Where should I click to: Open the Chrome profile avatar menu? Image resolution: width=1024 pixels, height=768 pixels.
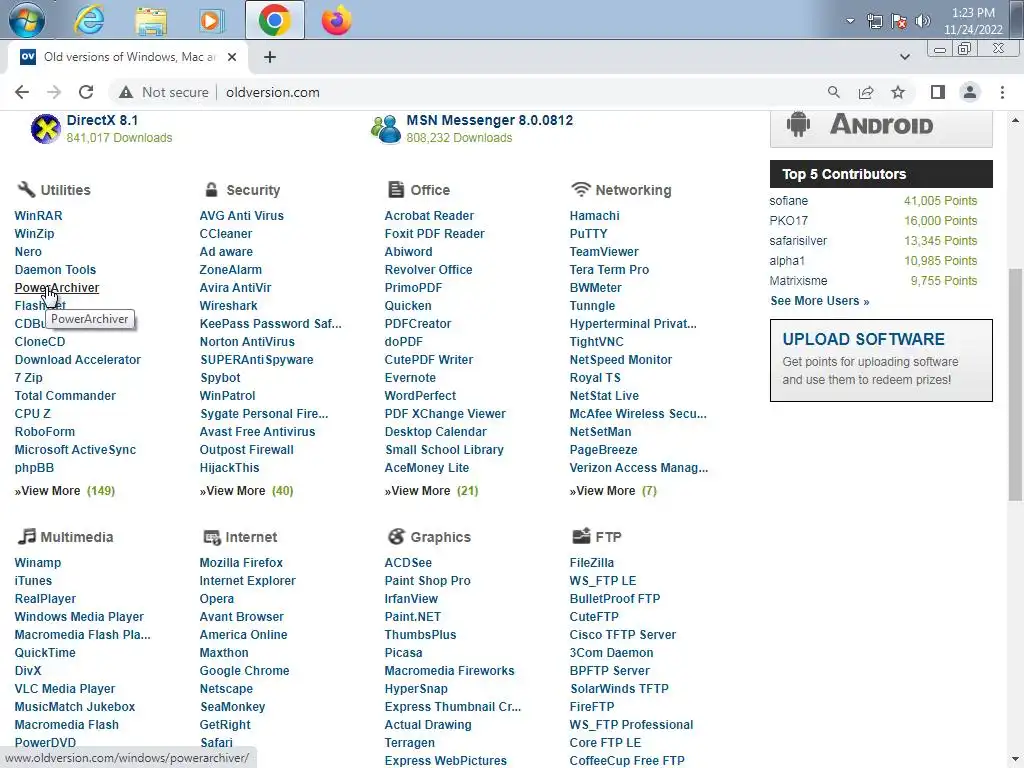[970, 92]
